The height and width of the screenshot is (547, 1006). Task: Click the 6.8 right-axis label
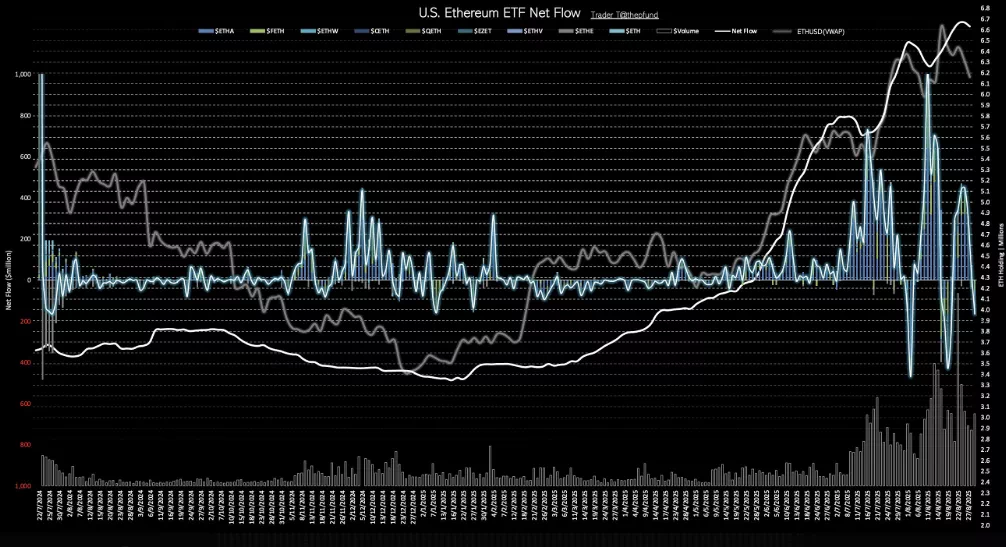point(984,8)
